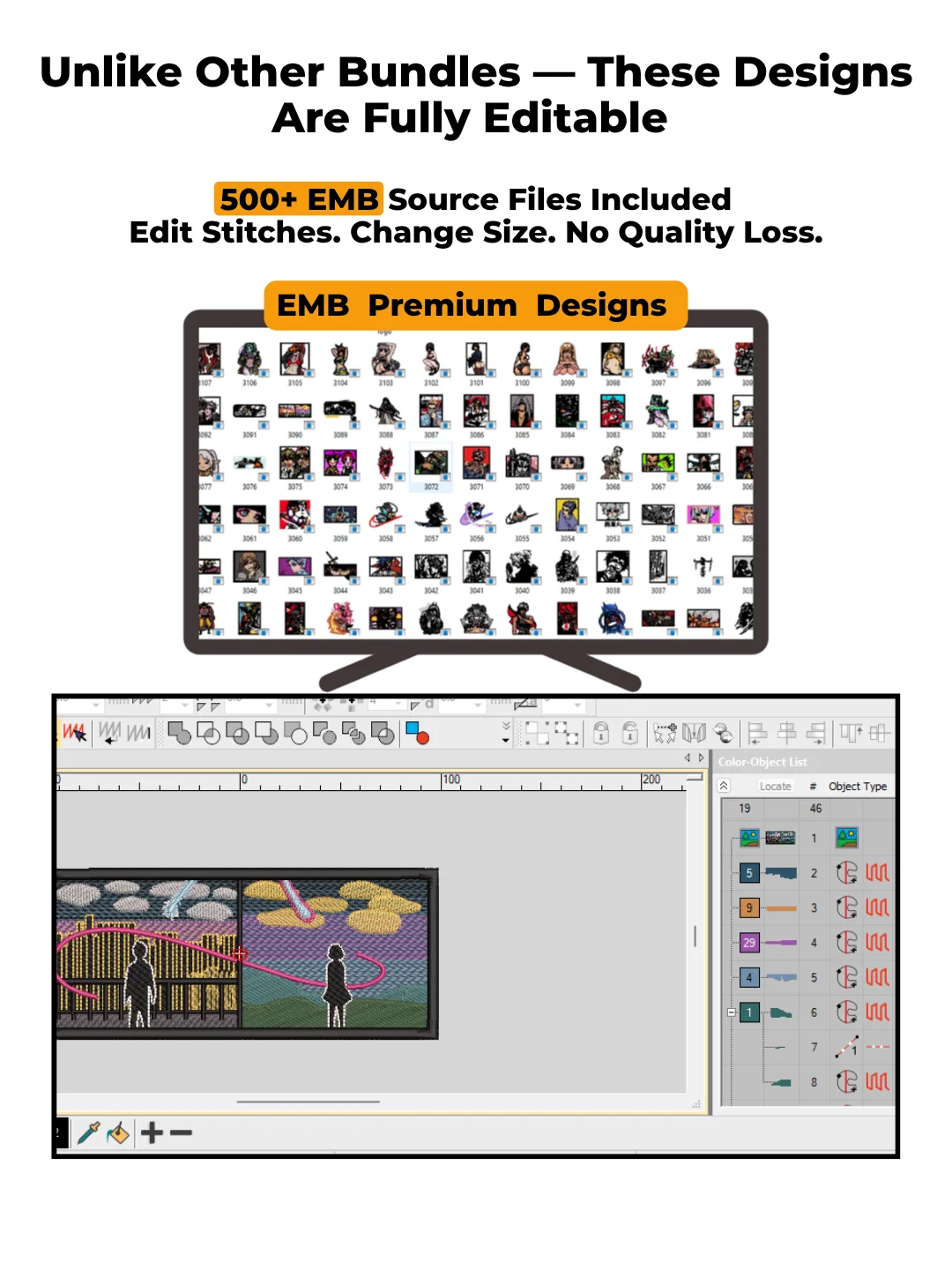
Task: Click the plus add color button
Action: click(x=152, y=1132)
